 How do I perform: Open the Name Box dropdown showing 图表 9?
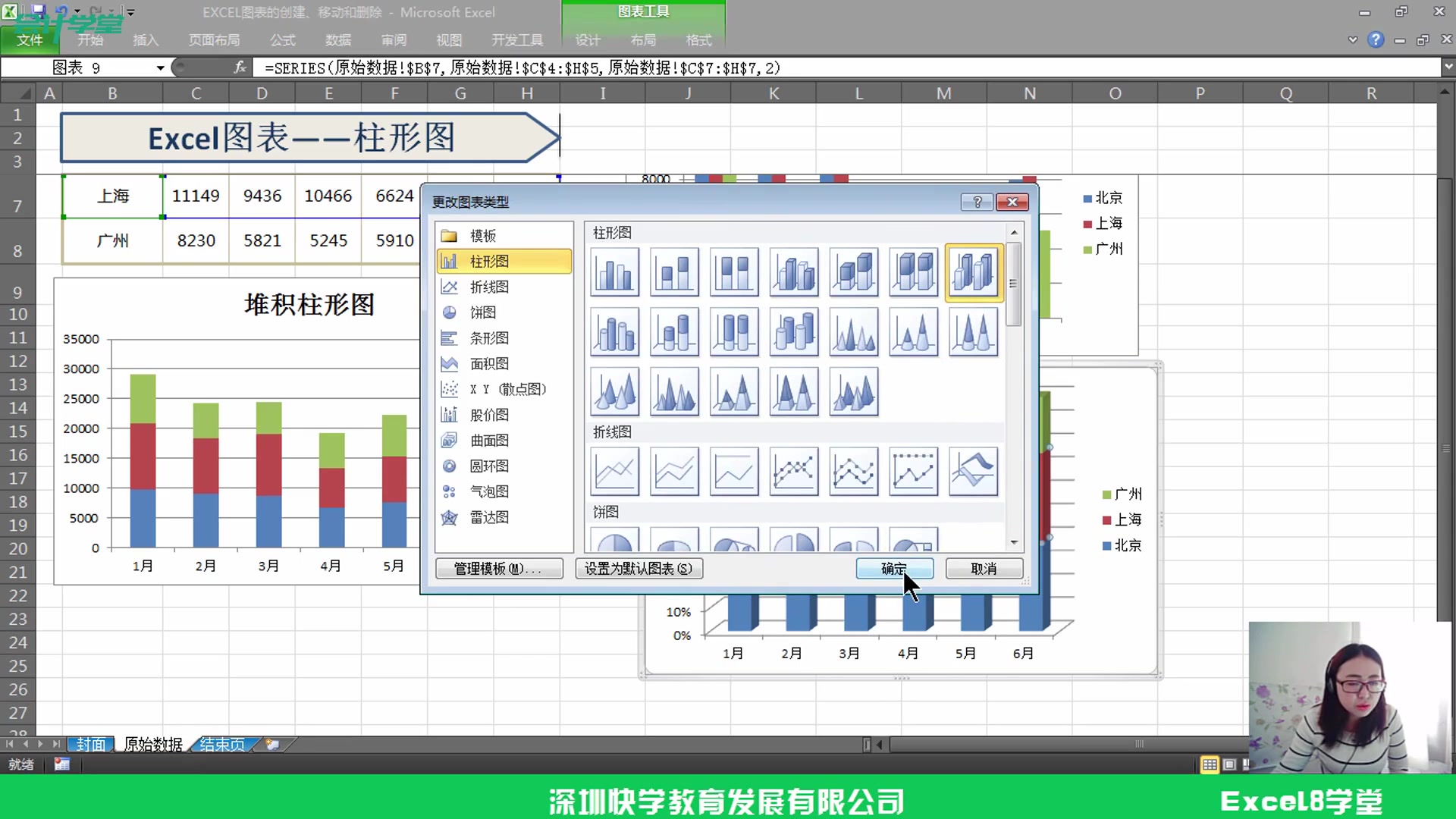tap(160, 67)
